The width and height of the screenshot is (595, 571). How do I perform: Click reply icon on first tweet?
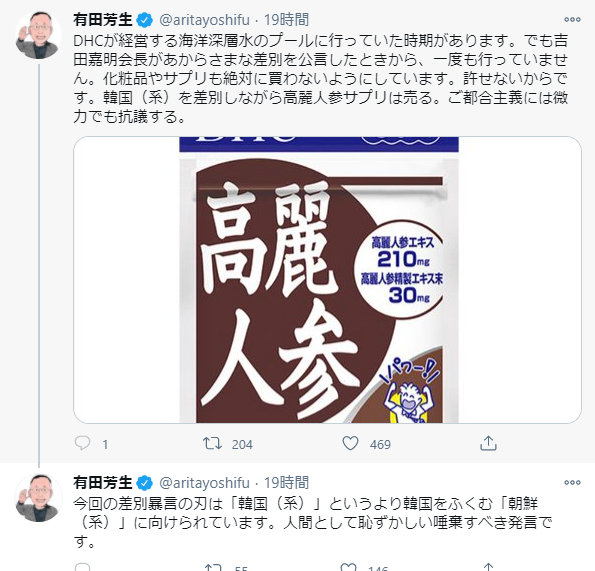[x=82, y=443]
